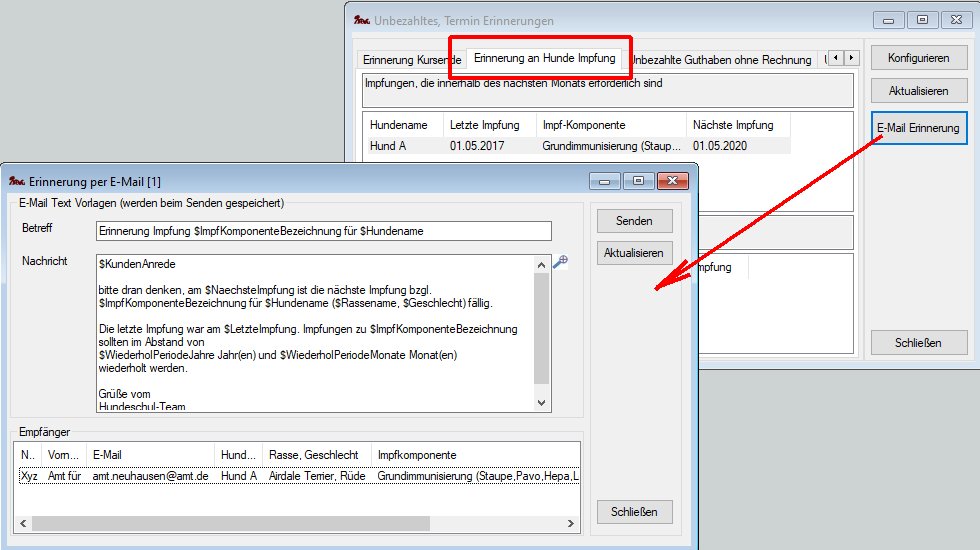Close the Erinnerung per E-Mail dialog via the red X
The height and width of the screenshot is (550, 980).
pos(674,181)
